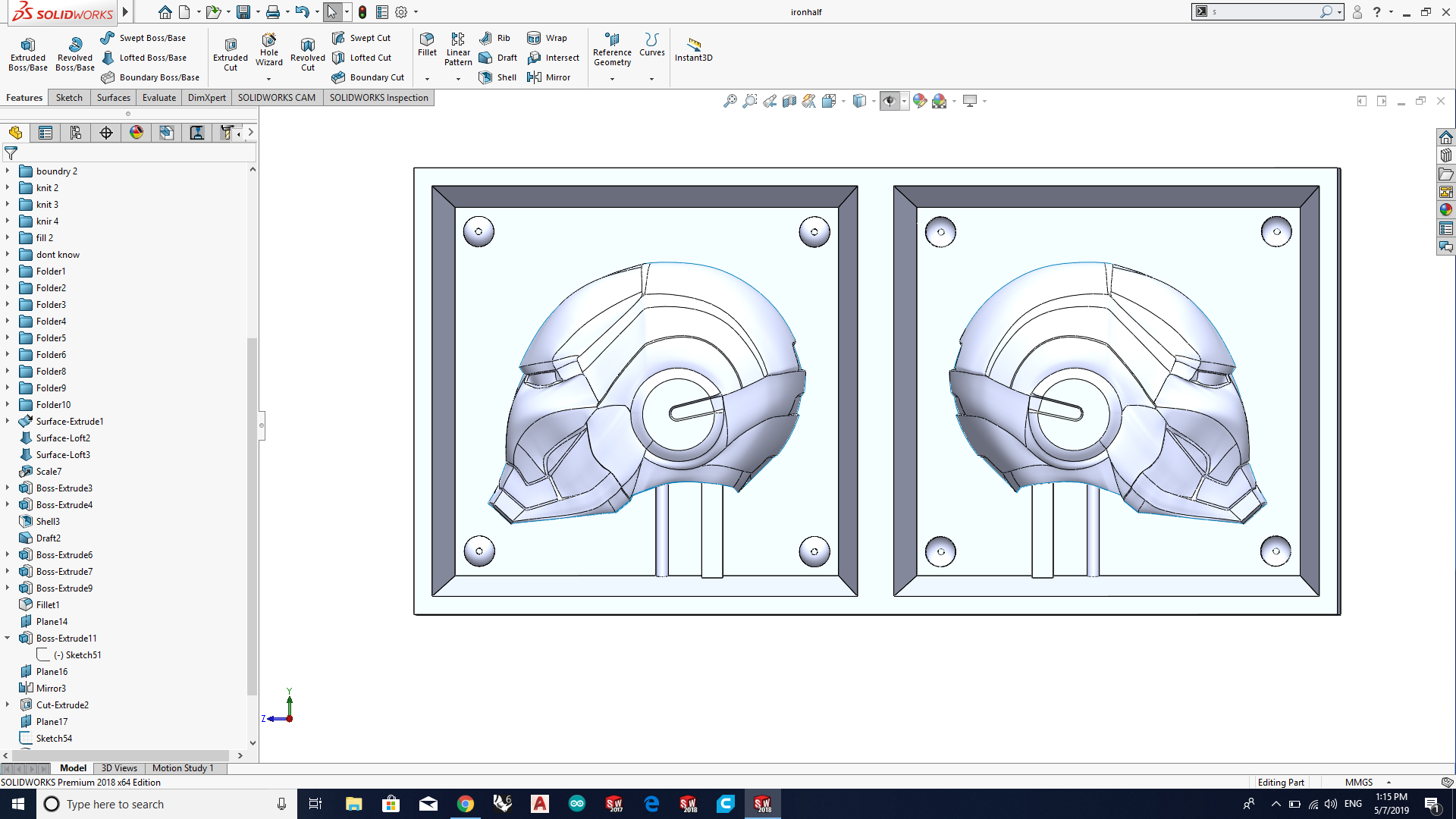Open the DisplayManager appearance sphere tab
The image size is (1456, 819).
tap(136, 133)
